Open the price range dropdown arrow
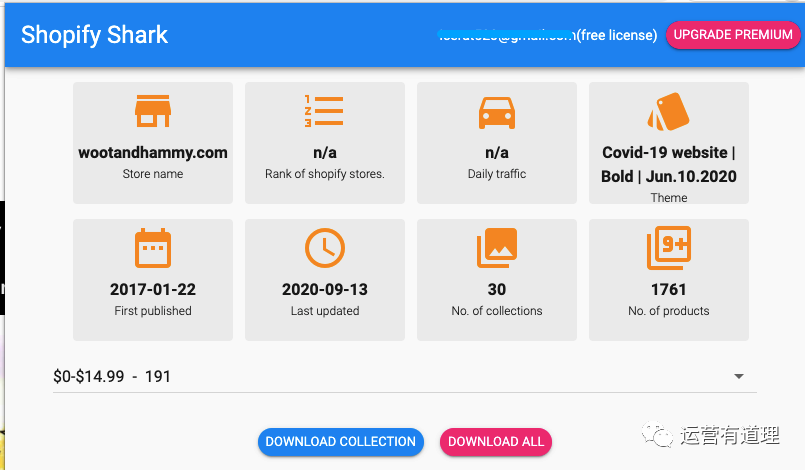The width and height of the screenshot is (805, 470). pos(739,377)
